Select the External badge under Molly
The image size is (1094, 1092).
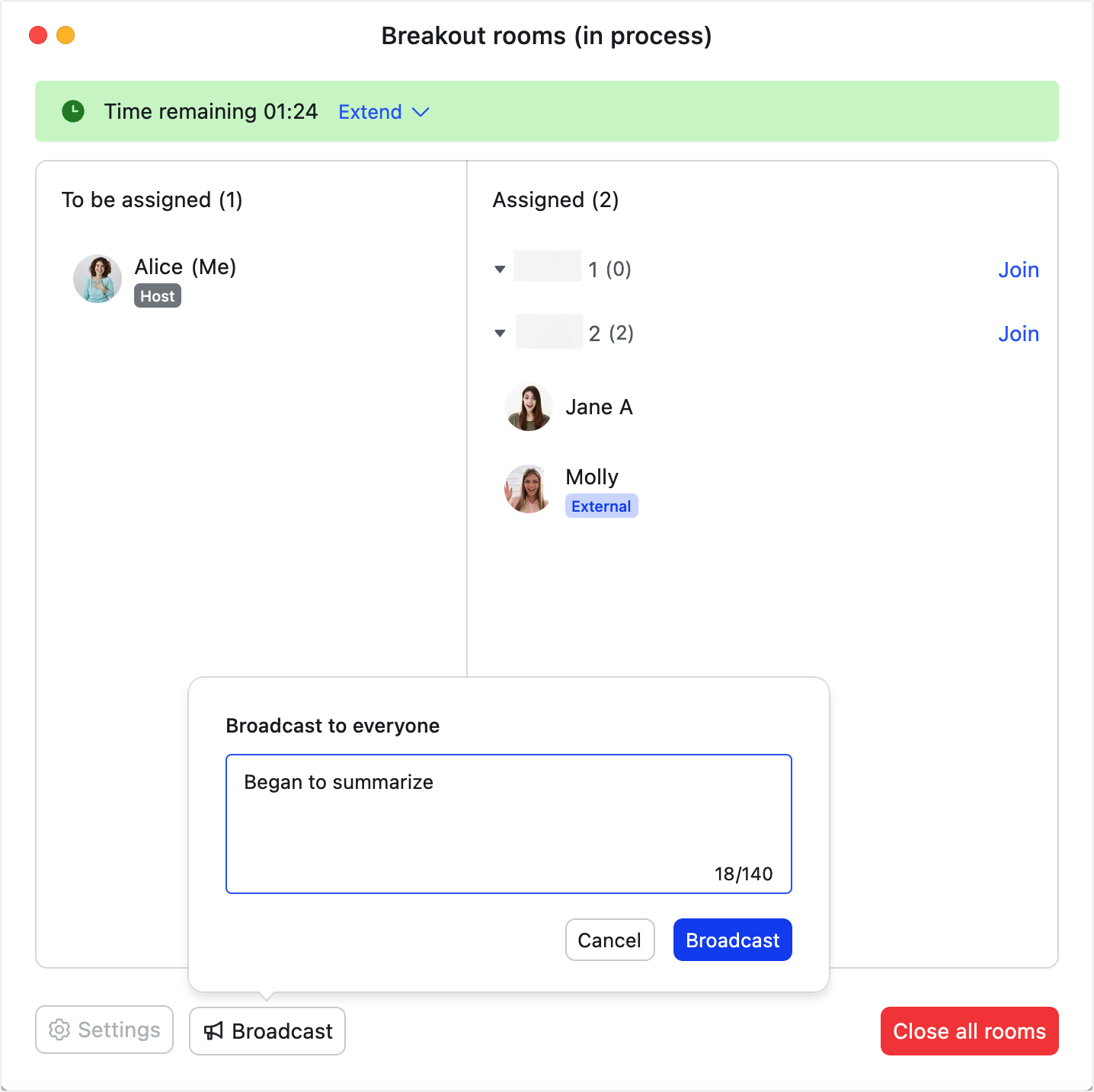(x=601, y=506)
